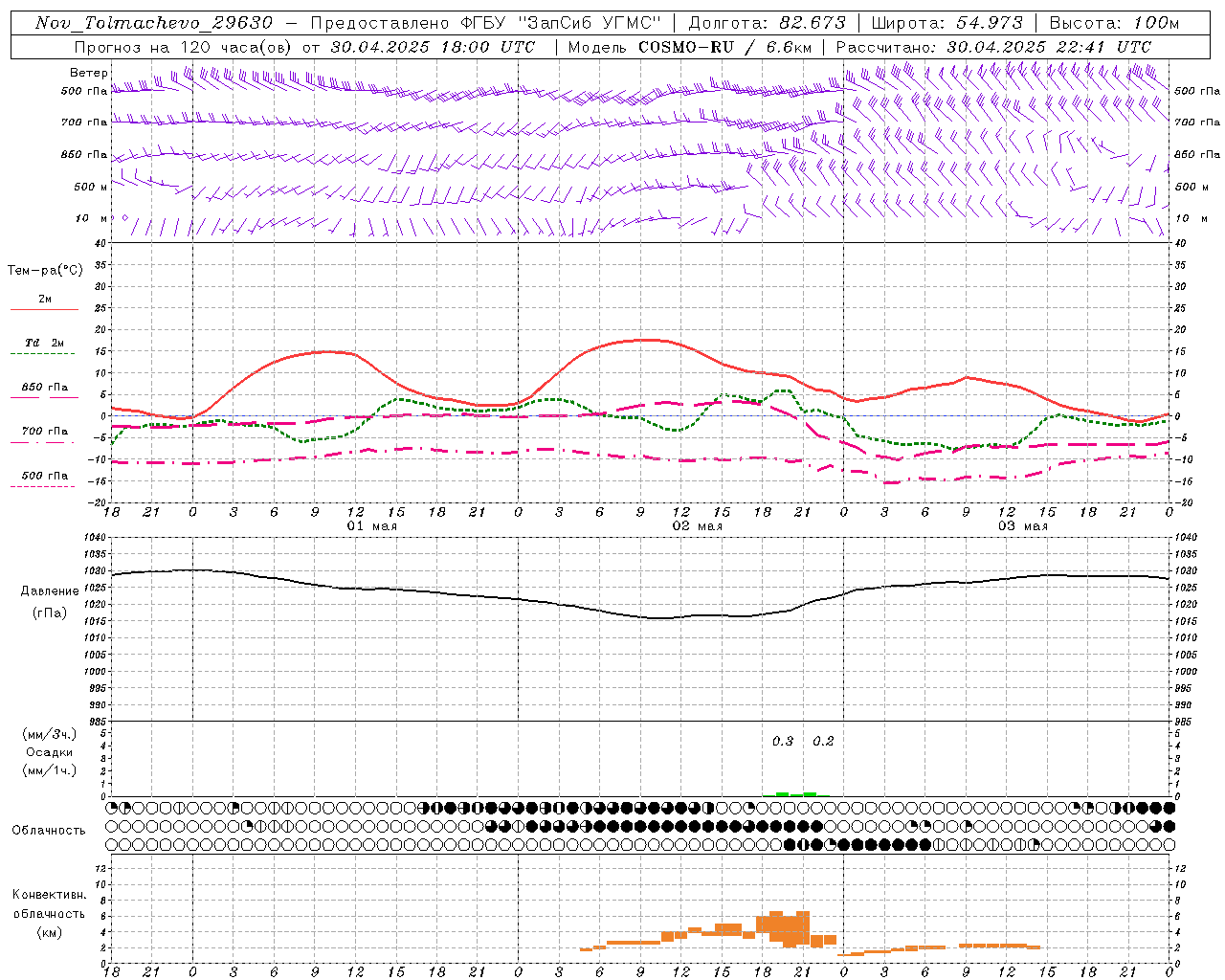The height and width of the screenshot is (980, 1225).
Task: Click the tallest orange convective cloud bar
Action: click(803, 928)
